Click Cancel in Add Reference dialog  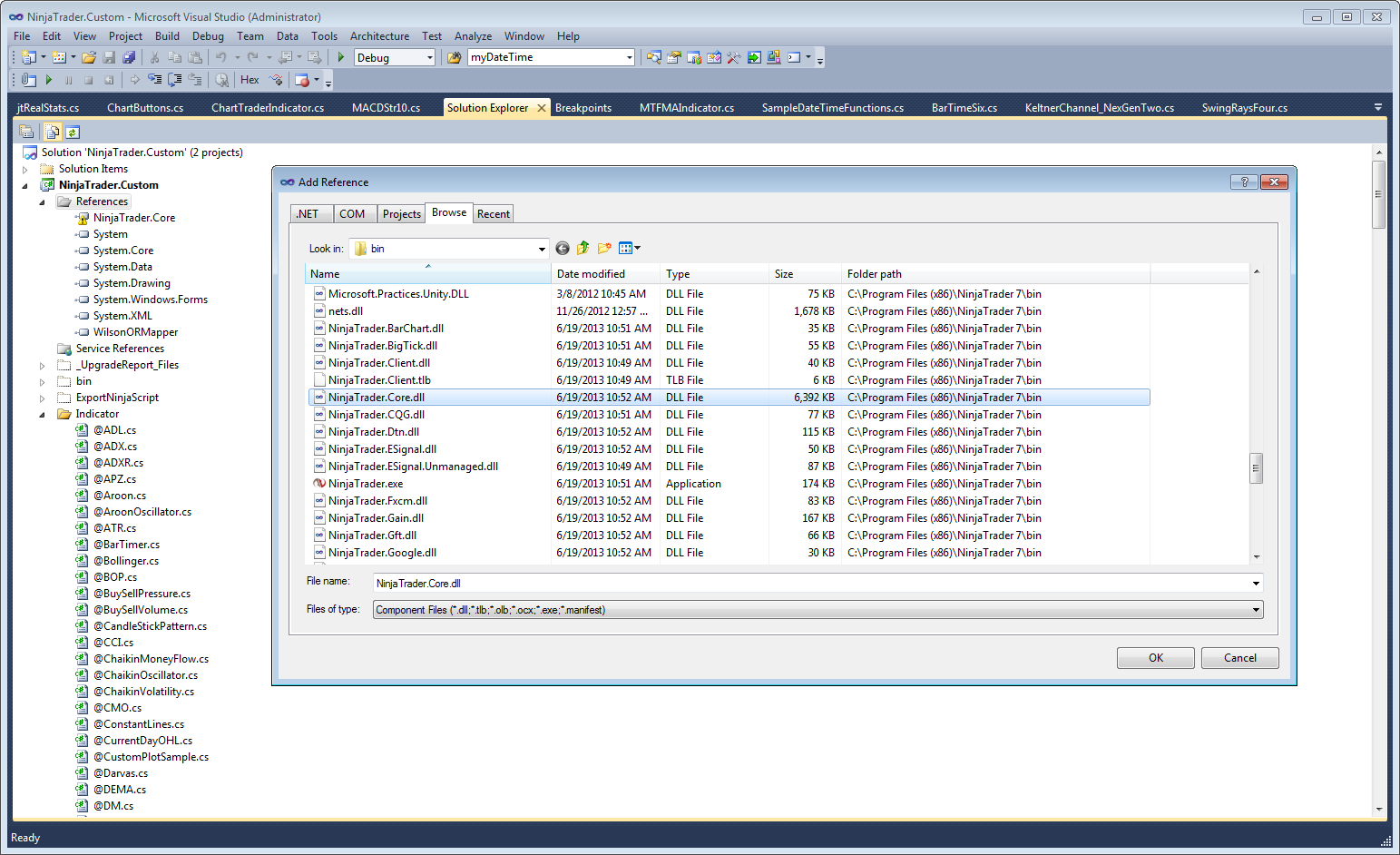coord(1240,658)
